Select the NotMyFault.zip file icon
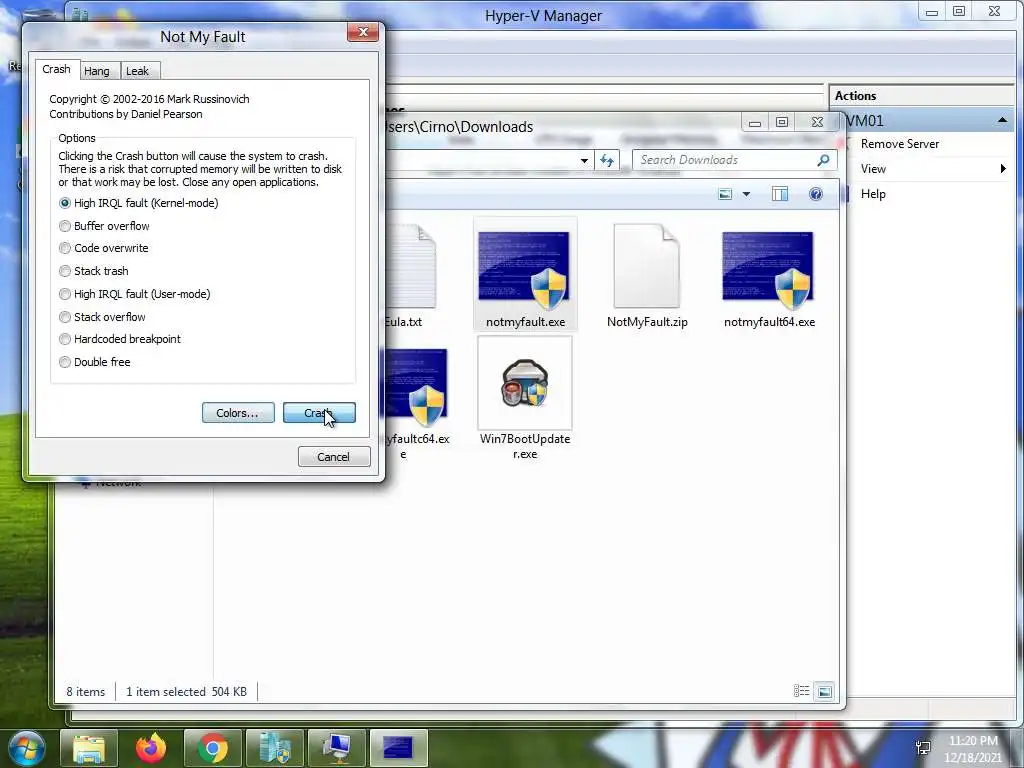 (x=647, y=274)
